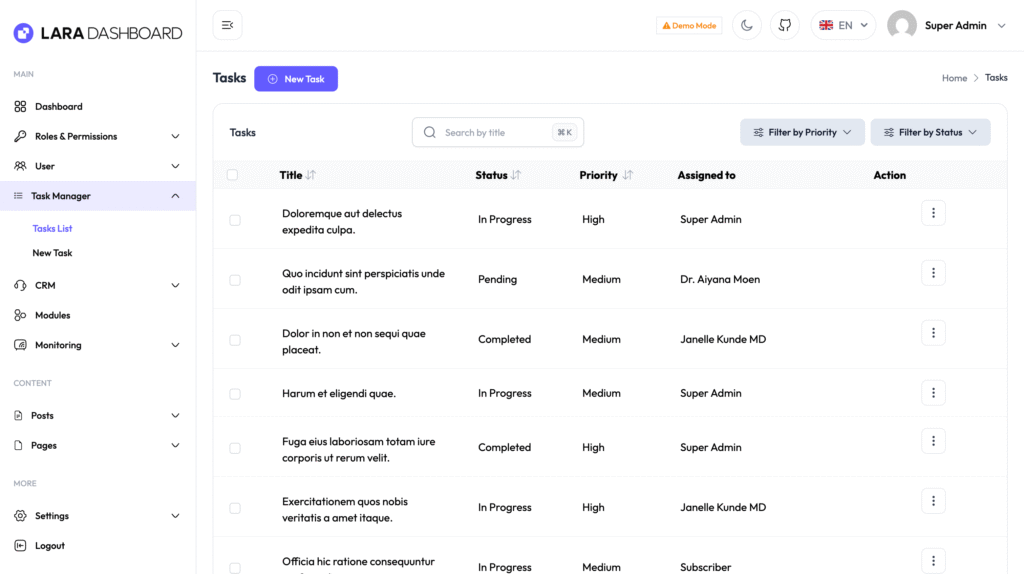1024x574 pixels.
Task: Select checkbox for Exercitationem quos nobis task
Action: (x=235, y=509)
